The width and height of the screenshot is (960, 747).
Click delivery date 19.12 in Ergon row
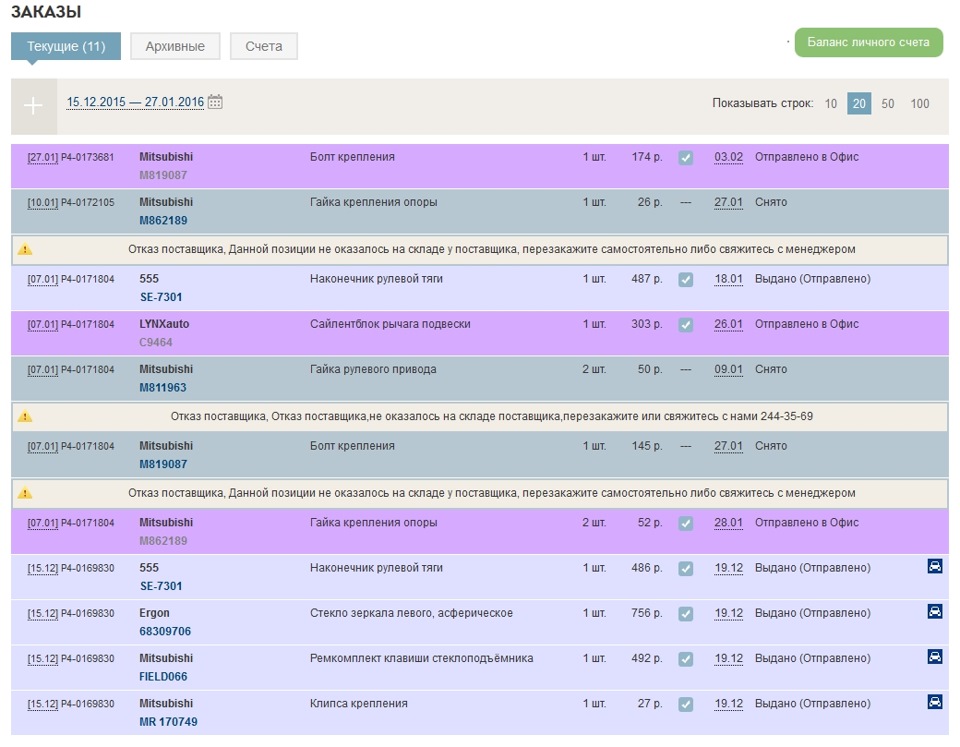729,613
